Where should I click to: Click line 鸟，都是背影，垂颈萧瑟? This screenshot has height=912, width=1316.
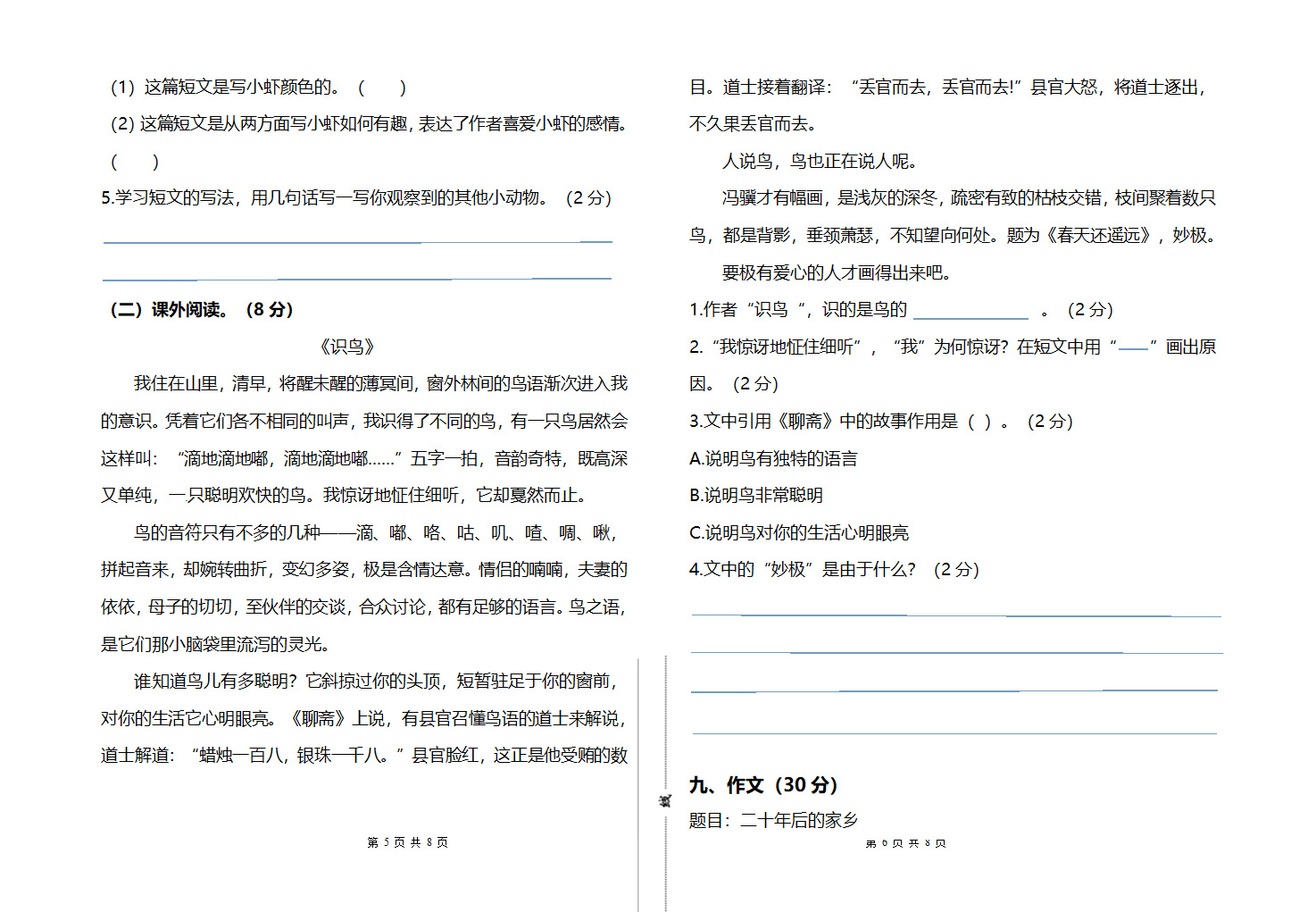pos(953,236)
